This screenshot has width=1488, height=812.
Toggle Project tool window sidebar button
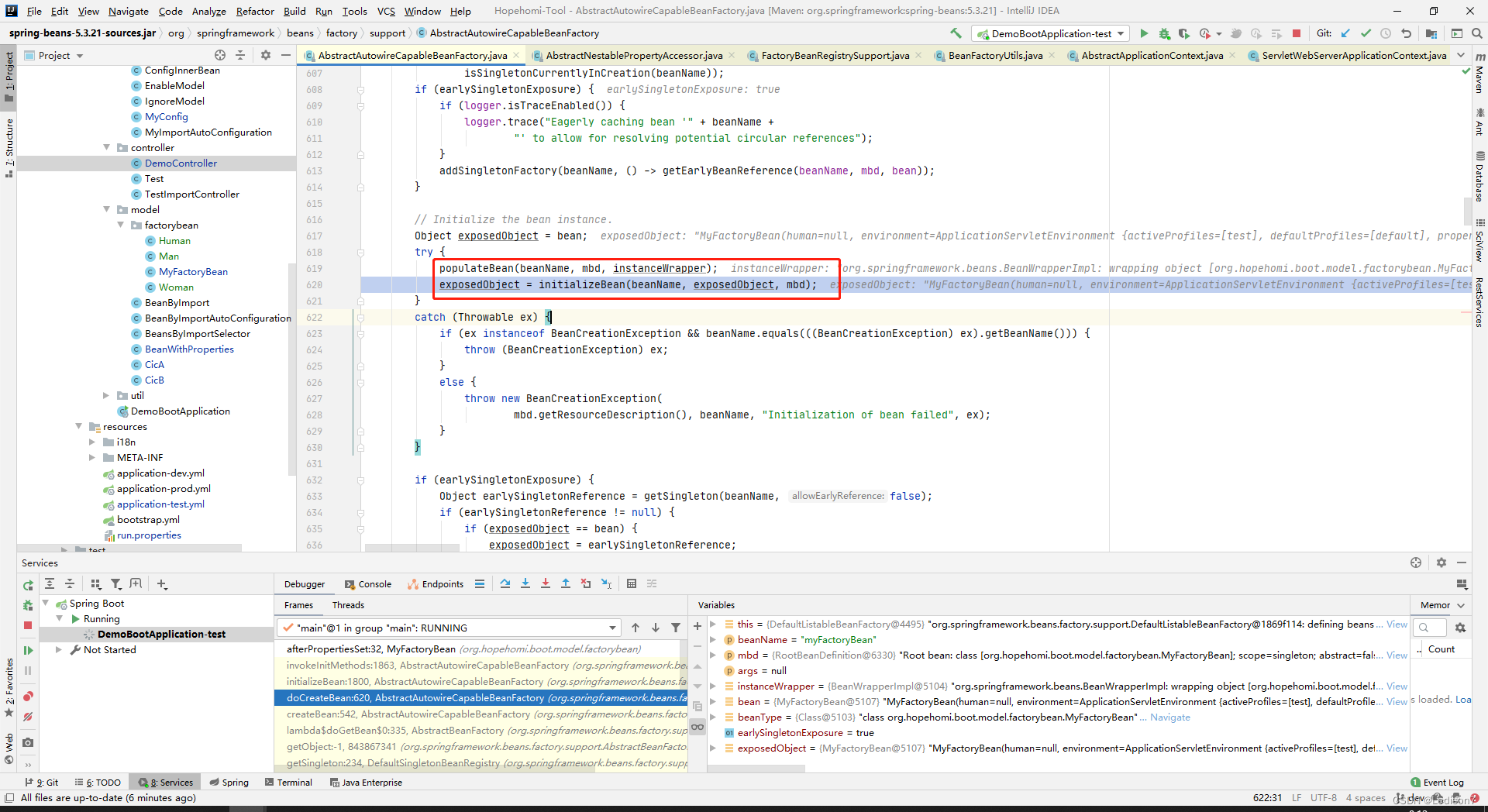click(x=9, y=77)
